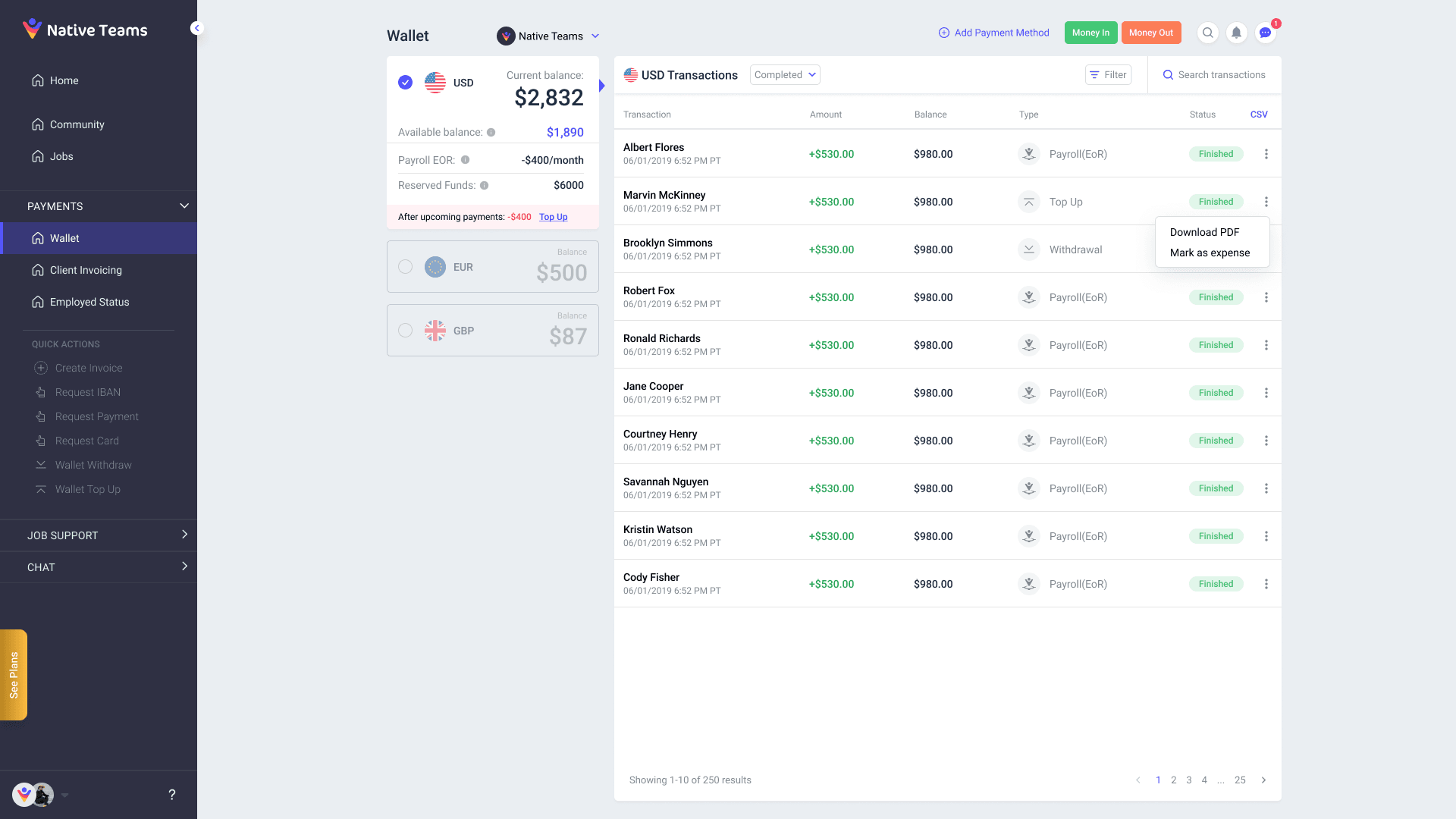Click Request IBAN quick action
This screenshot has height=819, width=1456.
77,392
